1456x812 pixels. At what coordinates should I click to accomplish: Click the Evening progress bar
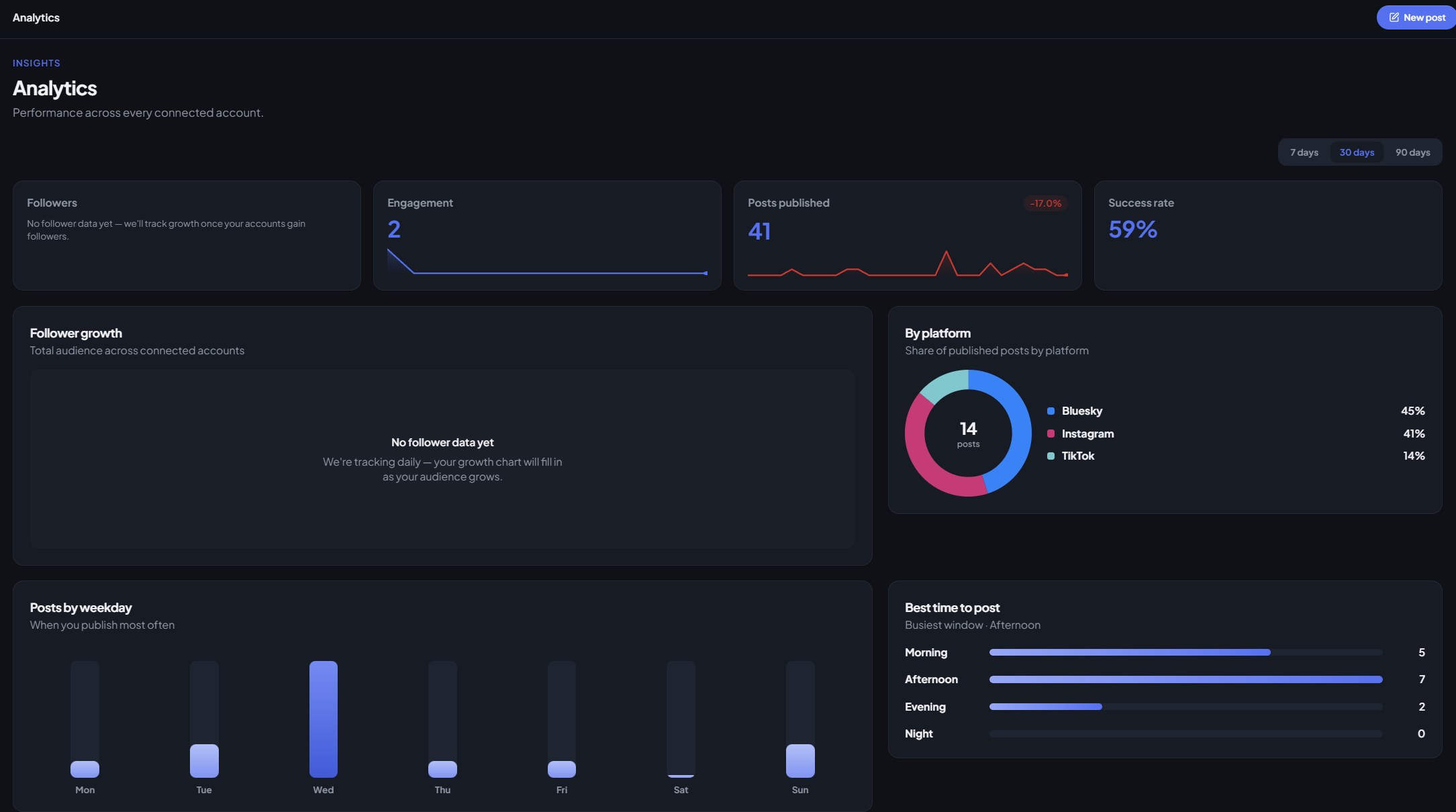pyautogui.click(x=1185, y=707)
